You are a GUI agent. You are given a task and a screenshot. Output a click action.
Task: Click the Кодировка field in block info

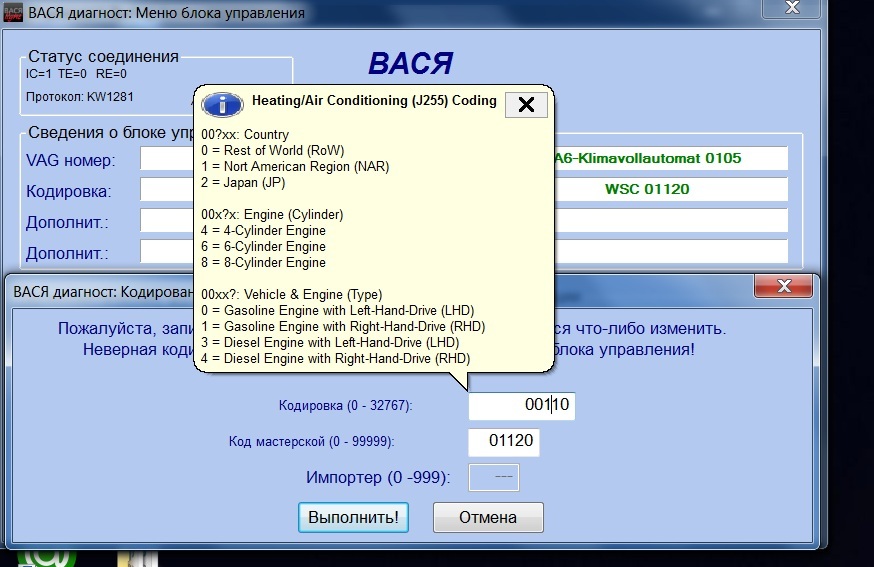click(x=167, y=190)
